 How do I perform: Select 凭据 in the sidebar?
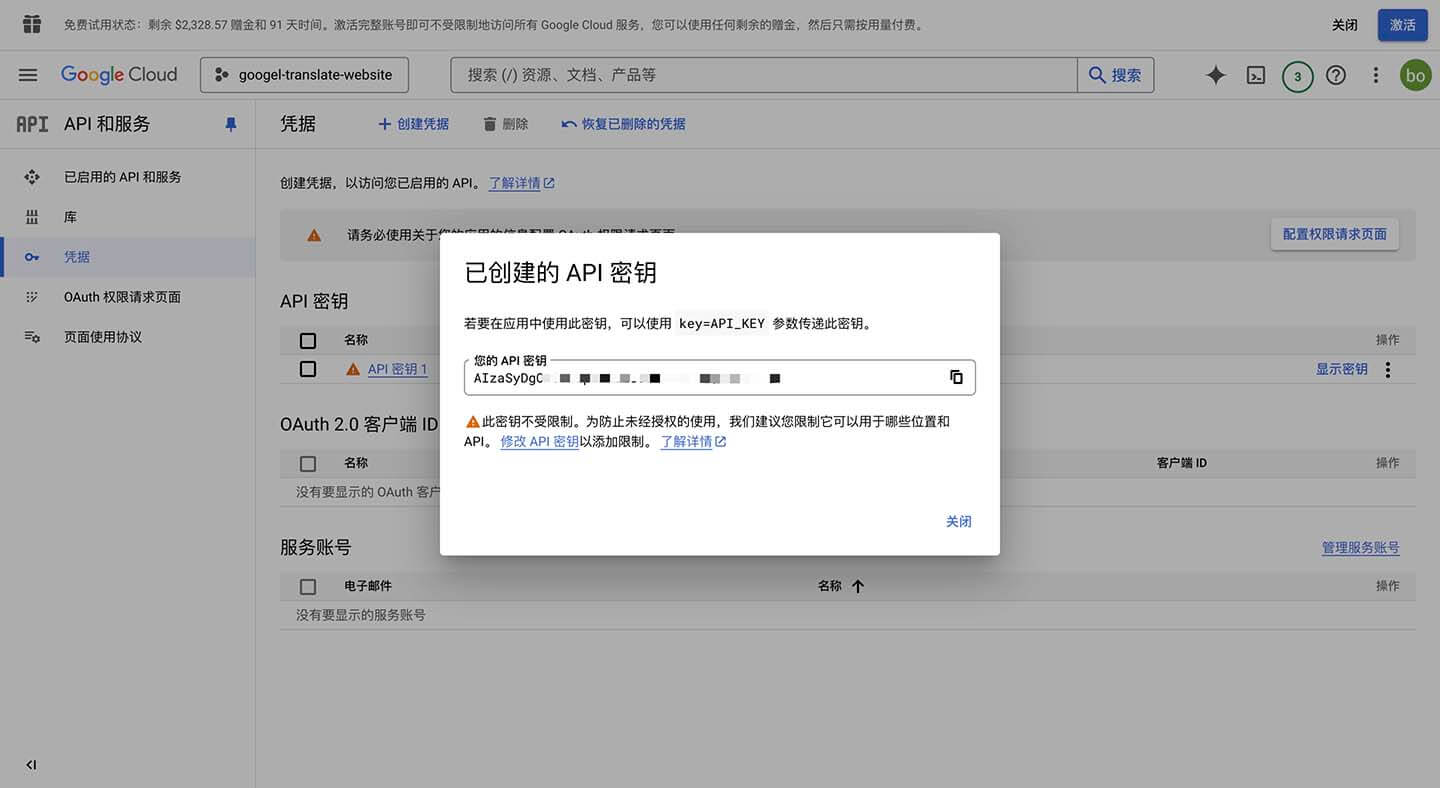click(77, 257)
